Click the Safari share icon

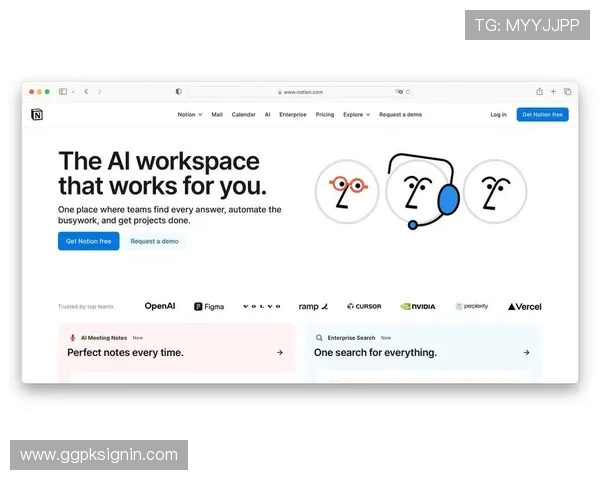click(x=539, y=91)
